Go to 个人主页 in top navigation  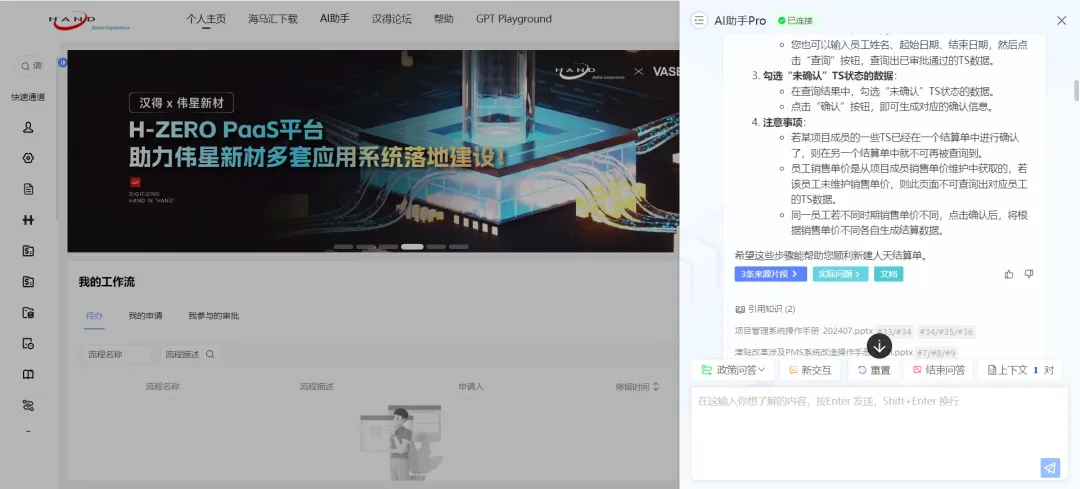206,19
